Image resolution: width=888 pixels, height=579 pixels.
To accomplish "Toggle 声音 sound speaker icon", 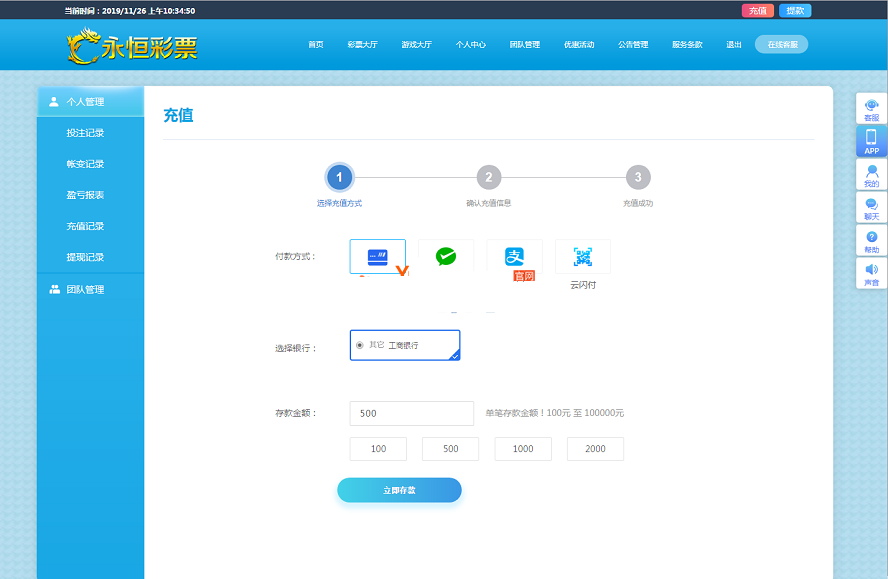I will point(871,274).
